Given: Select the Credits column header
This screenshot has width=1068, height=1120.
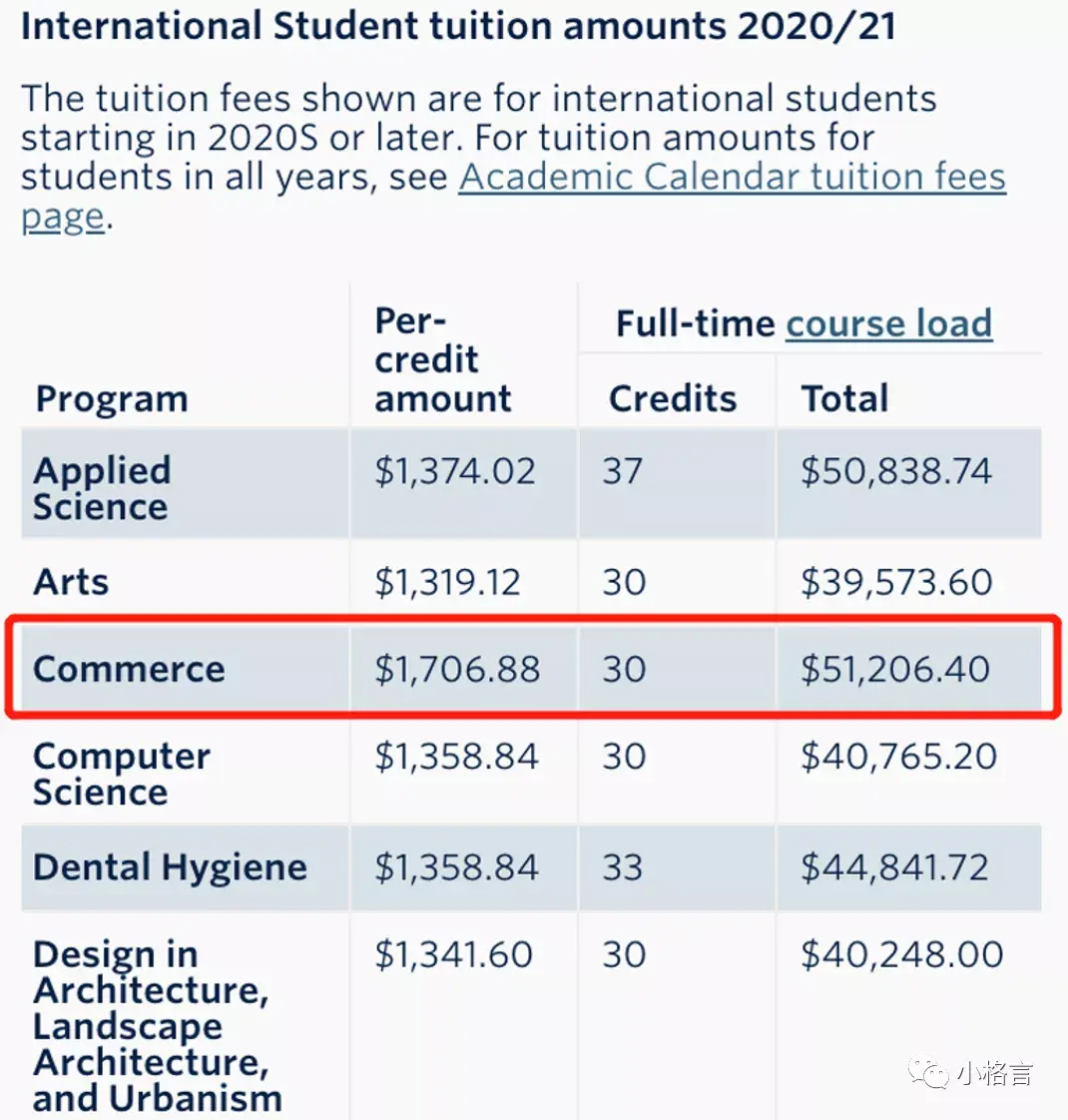Looking at the screenshot, I should point(673,398).
